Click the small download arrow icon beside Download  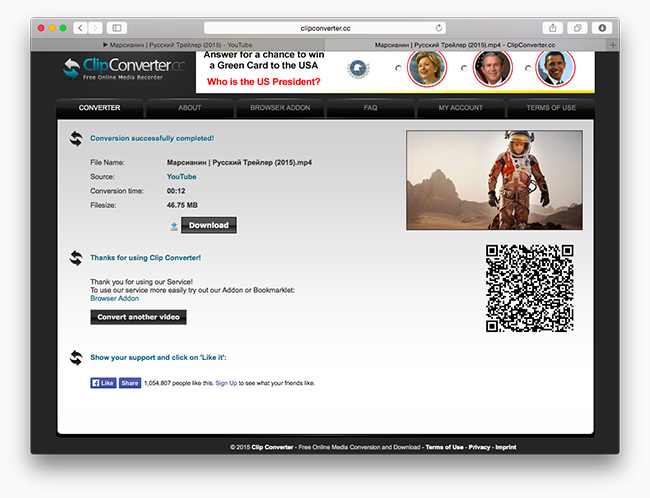pos(174,226)
